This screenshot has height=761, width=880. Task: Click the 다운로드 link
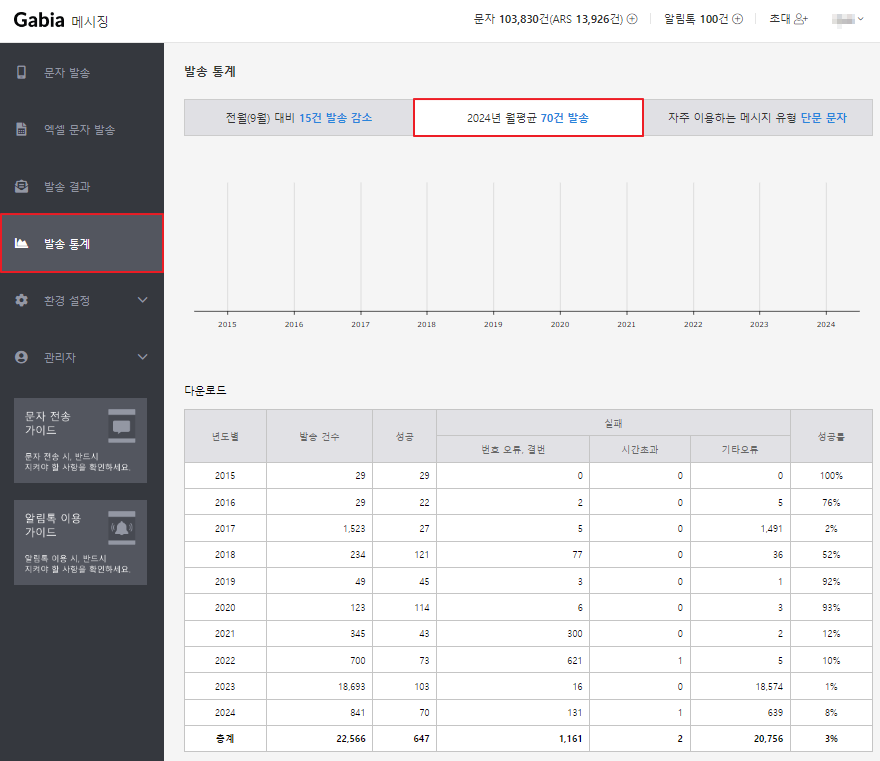click(x=205, y=390)
